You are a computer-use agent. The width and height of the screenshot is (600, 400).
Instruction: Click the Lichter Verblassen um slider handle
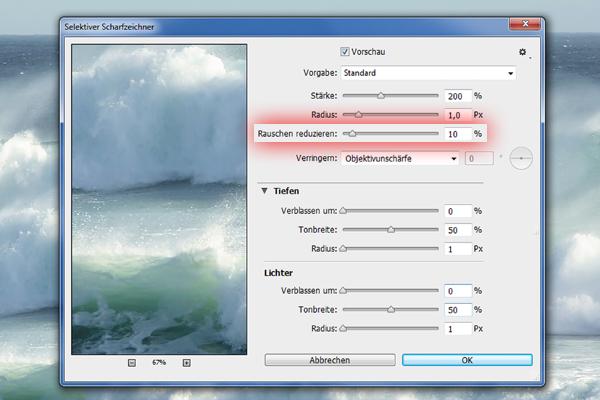[x=343, y=291]
